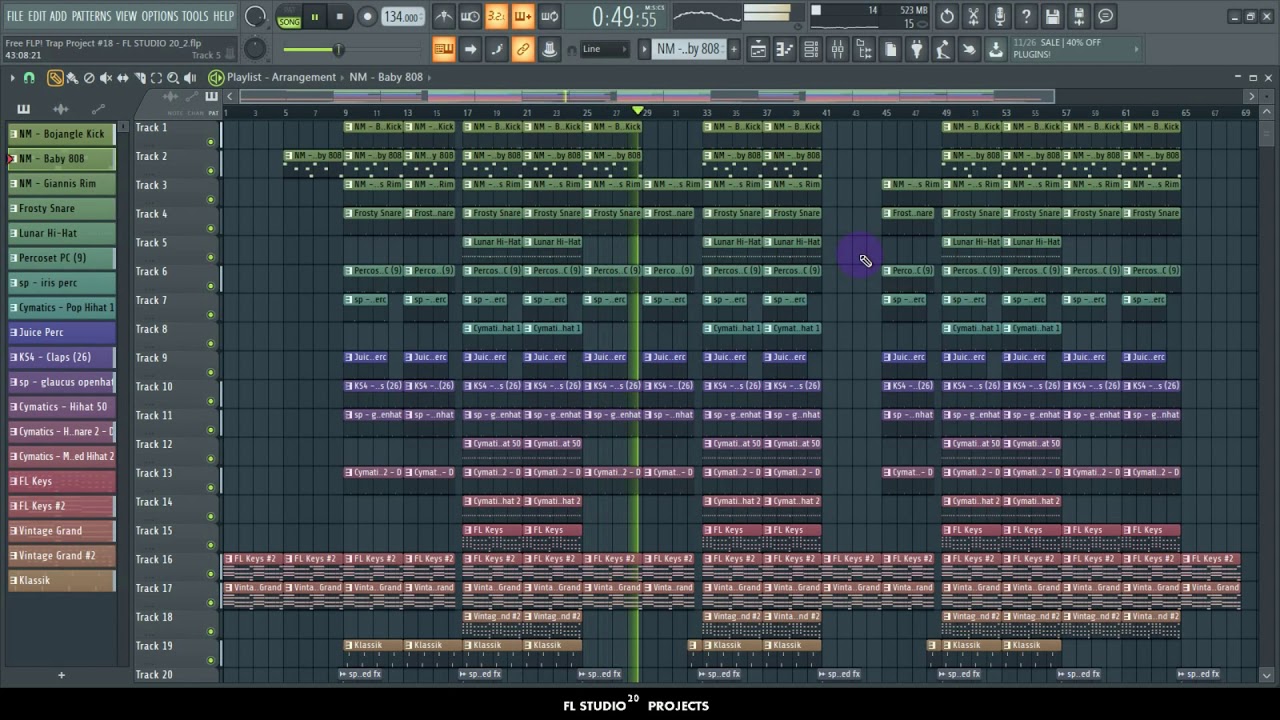Open the Line snap dropdown
Screen dimensions: 1280x720
[x=605, y=49]
